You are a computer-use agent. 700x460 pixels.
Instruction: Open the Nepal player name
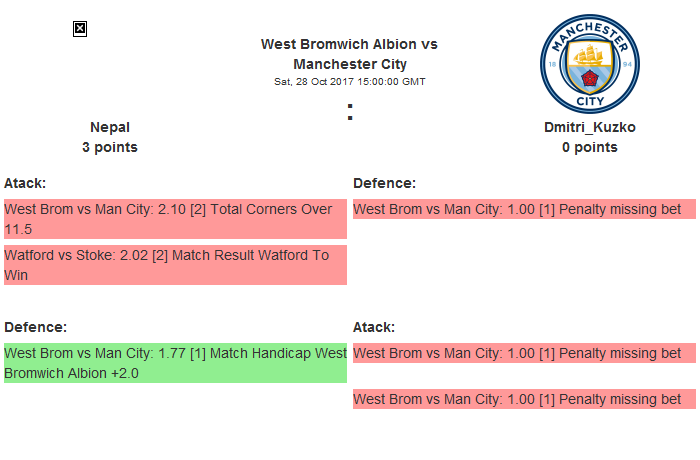[x=110, y=127]
